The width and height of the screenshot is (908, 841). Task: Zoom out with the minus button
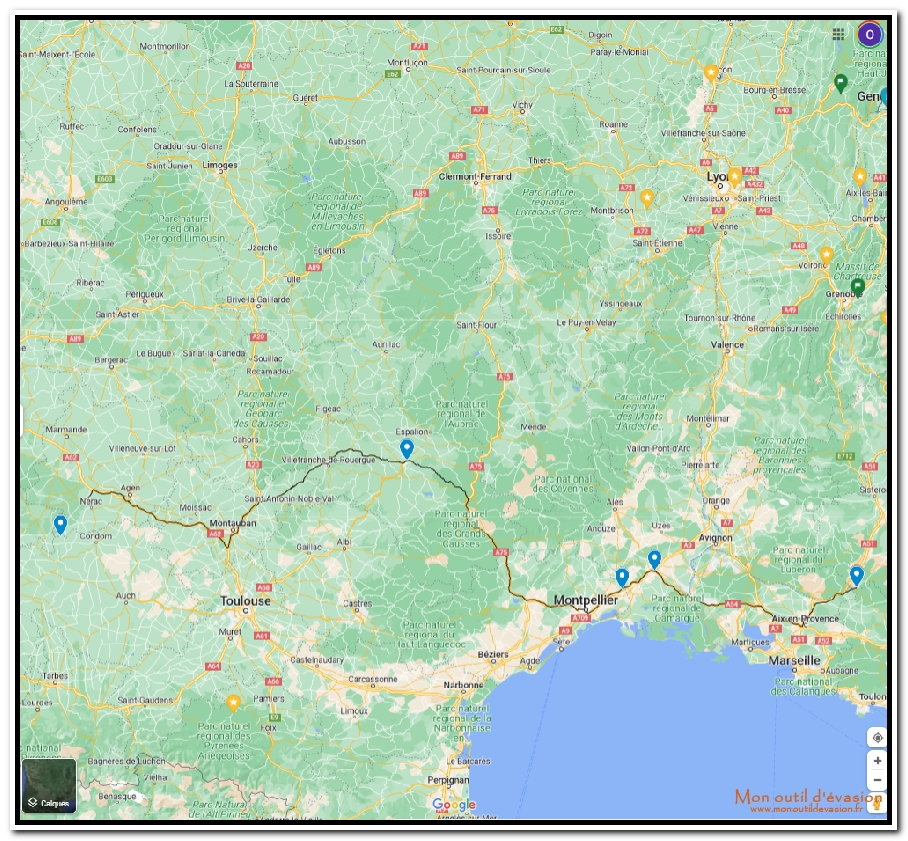tap(877, 780)
